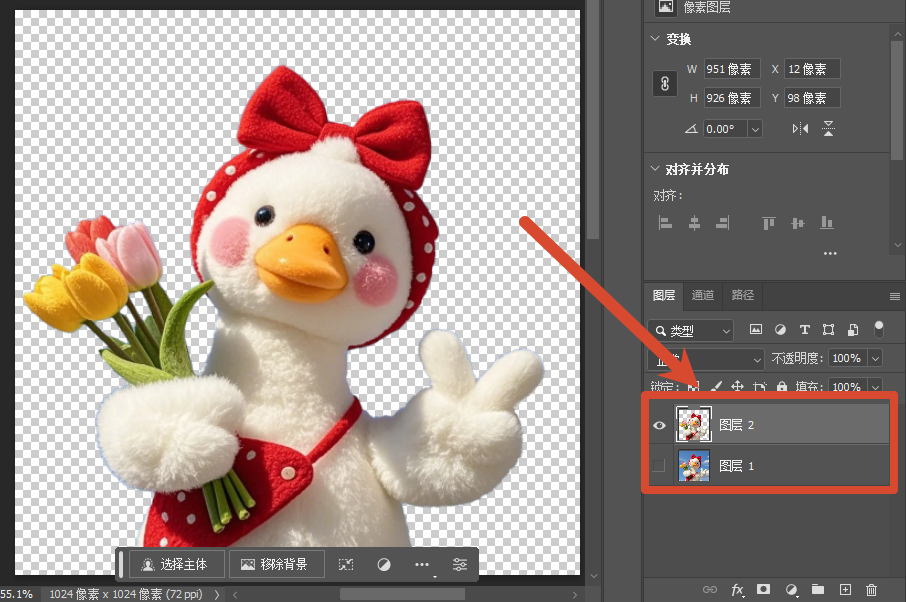The width and height of the screenshot is (906, 602).
Task: Lock layer position with move icon
Action: point(737,386)
